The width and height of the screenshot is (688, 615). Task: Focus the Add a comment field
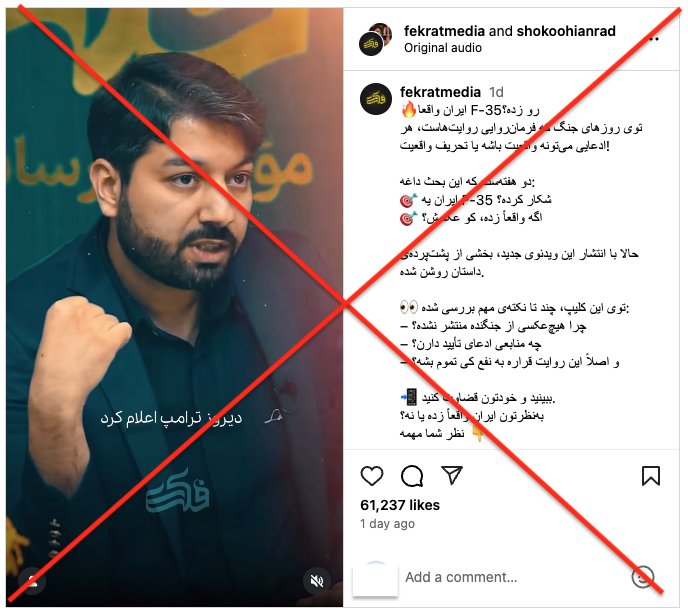coord(513,577)
